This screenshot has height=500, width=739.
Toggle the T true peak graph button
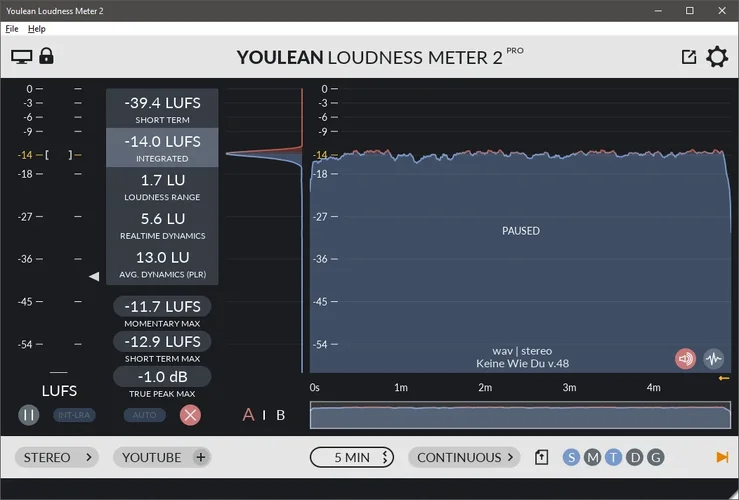click(x=613, y=458)
